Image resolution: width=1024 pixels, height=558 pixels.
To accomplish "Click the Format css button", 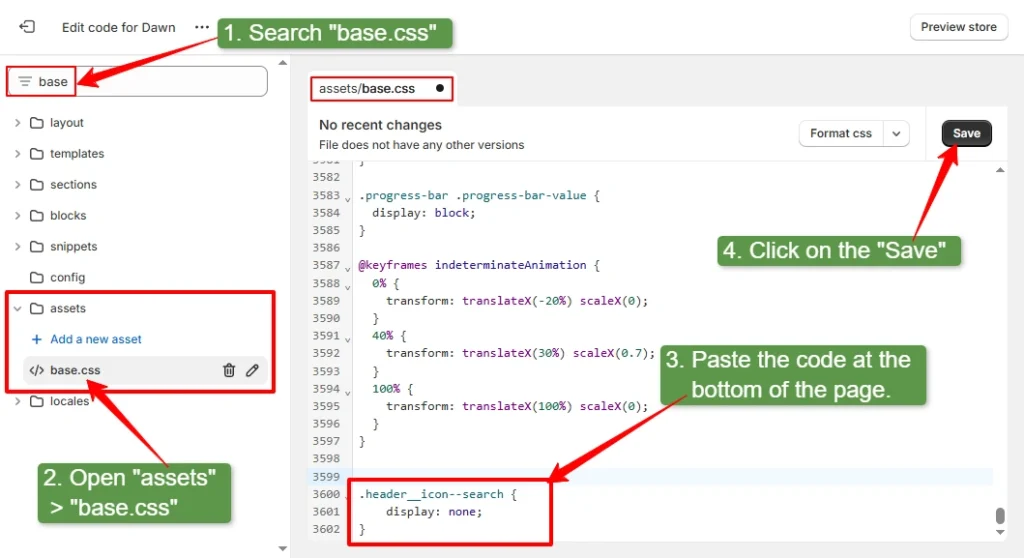I will (840, 133).
